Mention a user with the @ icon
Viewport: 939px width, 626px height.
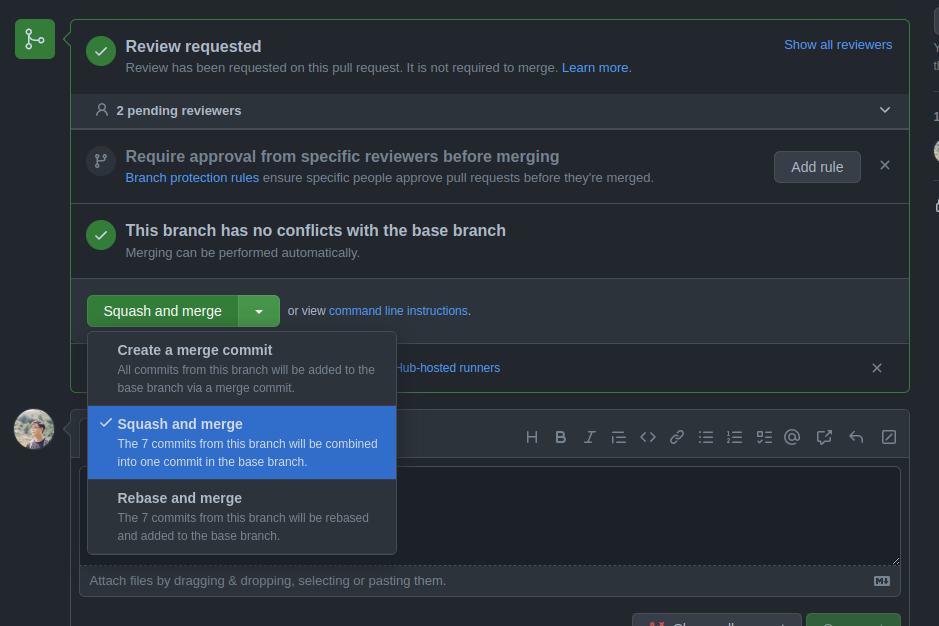[x=793, y=437]
